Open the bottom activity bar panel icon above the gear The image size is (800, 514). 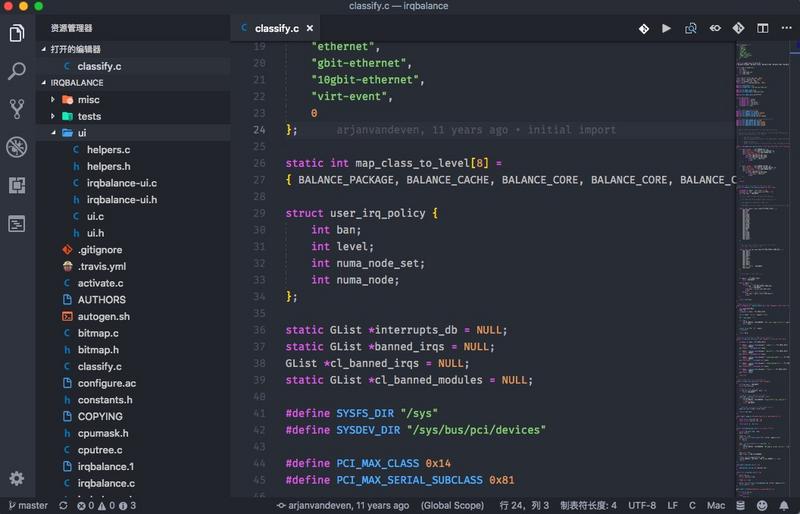[17, 224]
